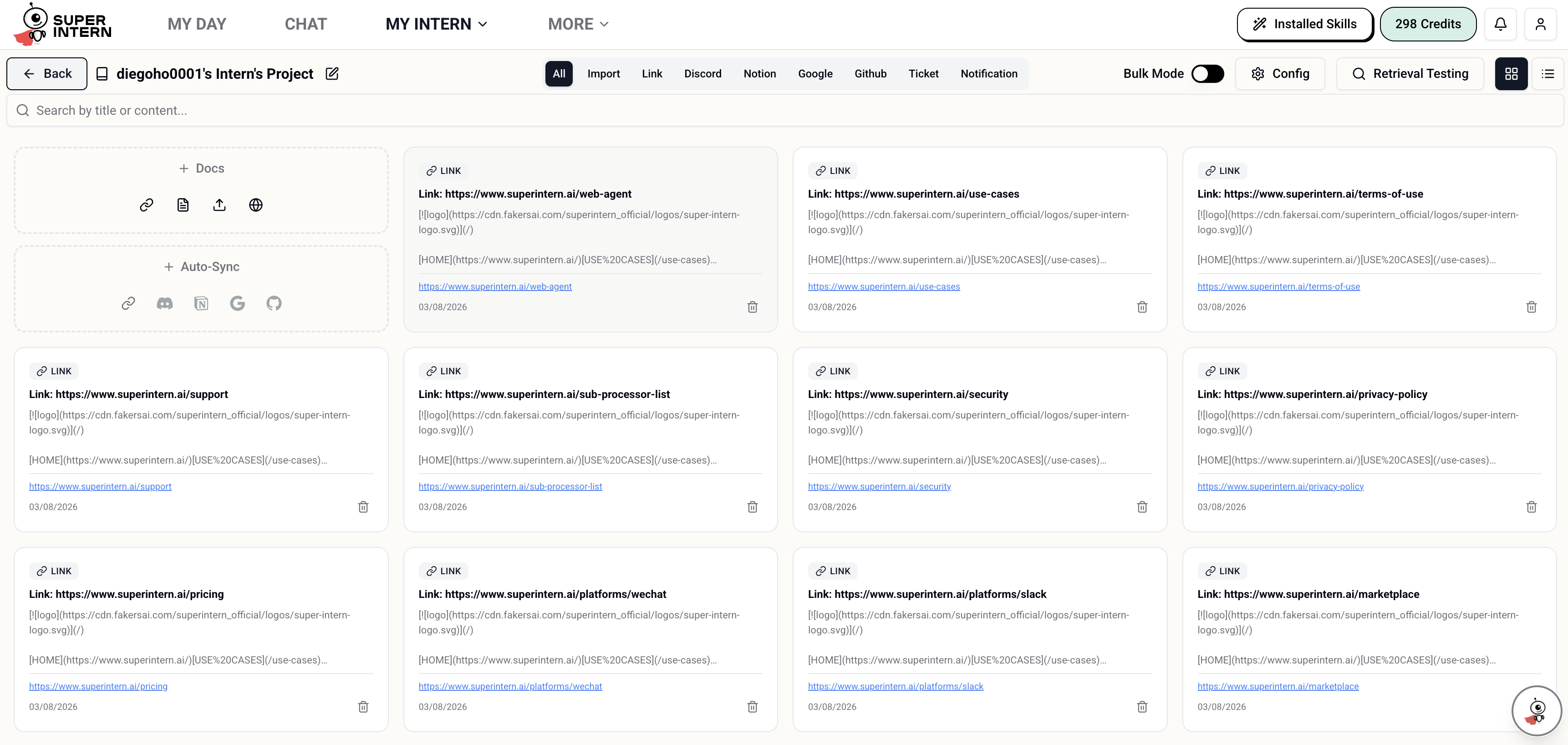Add a link doc under Docs
1568x745 pixels.
click(x=146, y=205)
